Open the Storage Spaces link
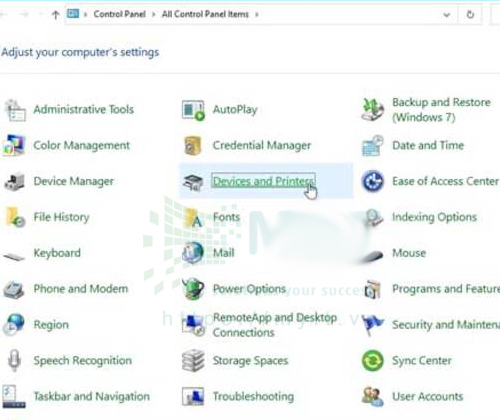This screenshot has height=420, width=500. coord(251,361)
